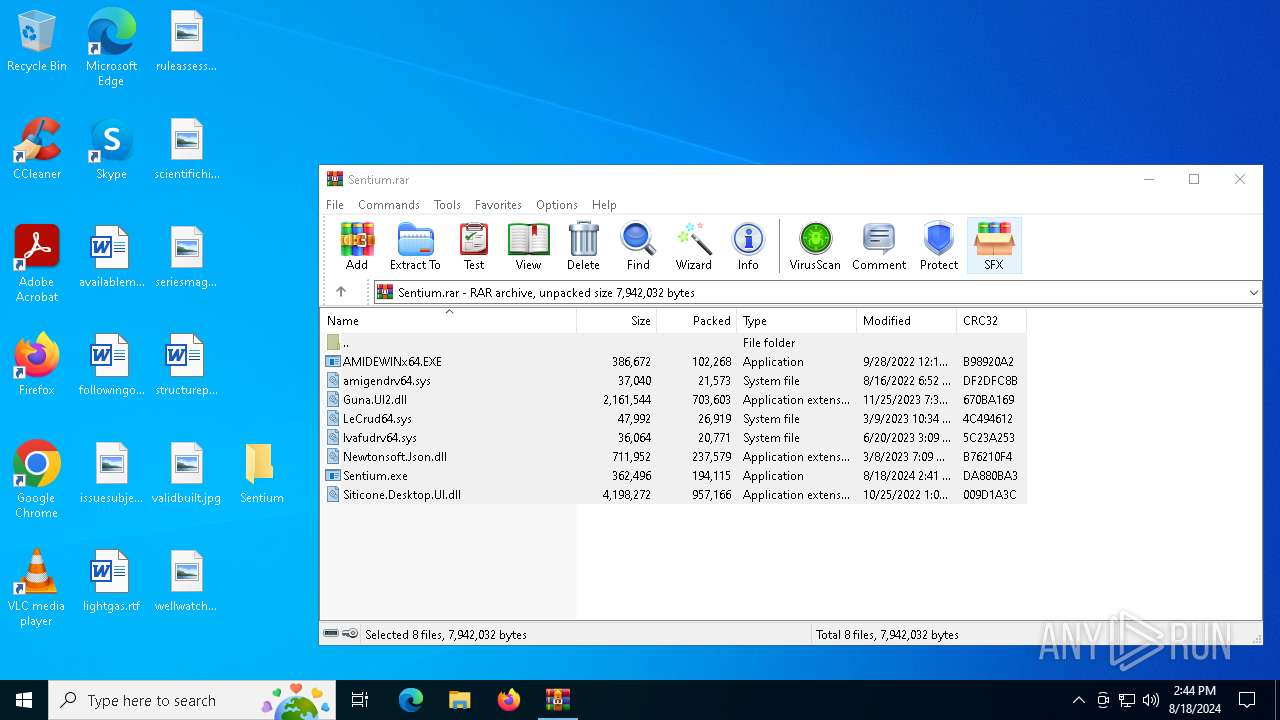Click the Task View taskbar button

(360, 700)
